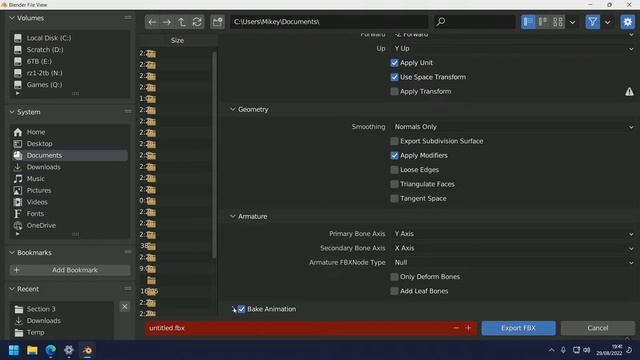
Task: Click the file path field
Action: [329, 22]
